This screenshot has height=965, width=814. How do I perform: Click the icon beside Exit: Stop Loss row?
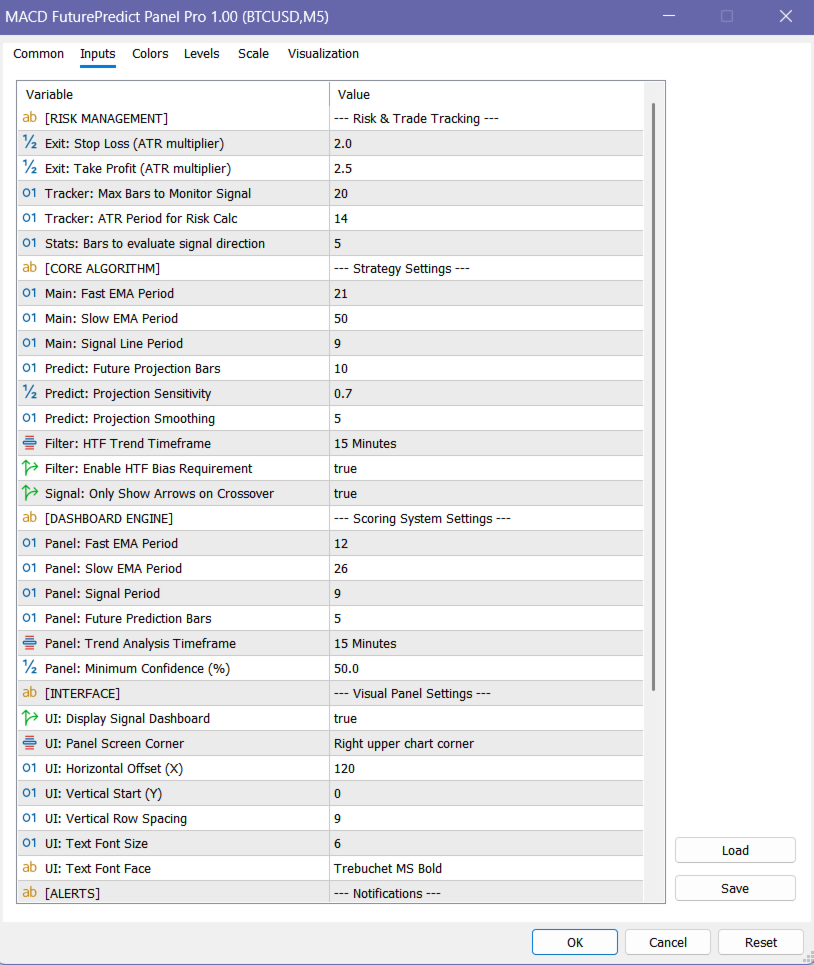[29, 143]
